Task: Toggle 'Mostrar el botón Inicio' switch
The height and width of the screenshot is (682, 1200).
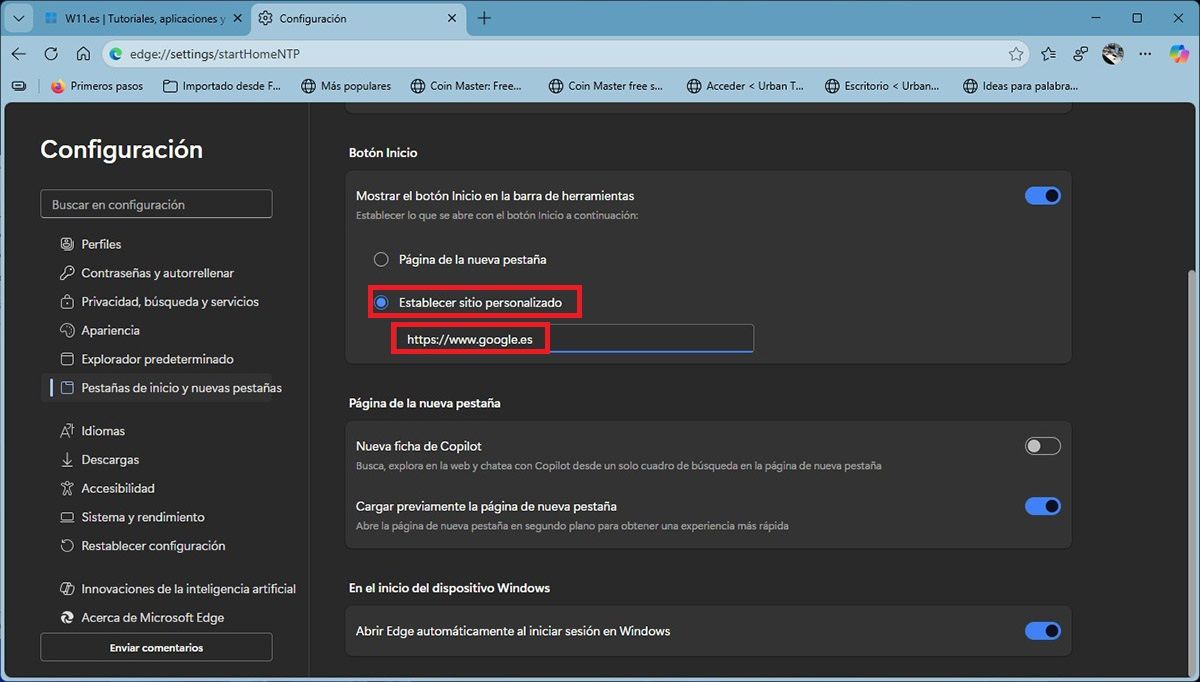Action: (x=1042, y=196)
